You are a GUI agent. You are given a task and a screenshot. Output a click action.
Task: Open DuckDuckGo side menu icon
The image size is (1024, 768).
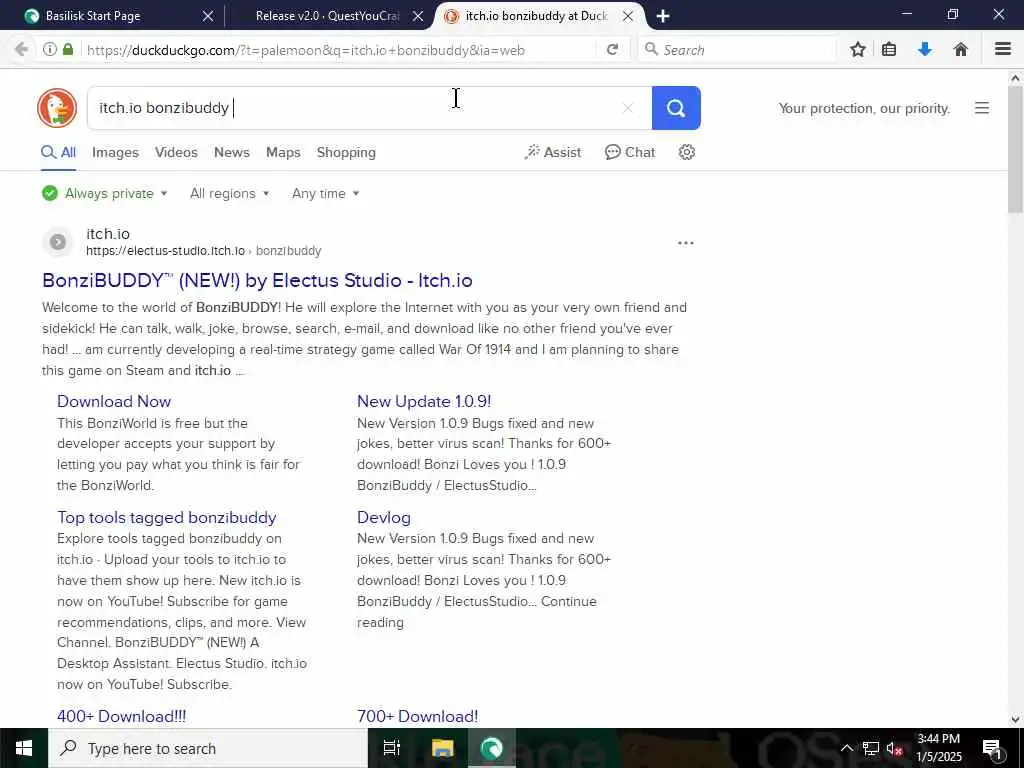pos(982,108)
